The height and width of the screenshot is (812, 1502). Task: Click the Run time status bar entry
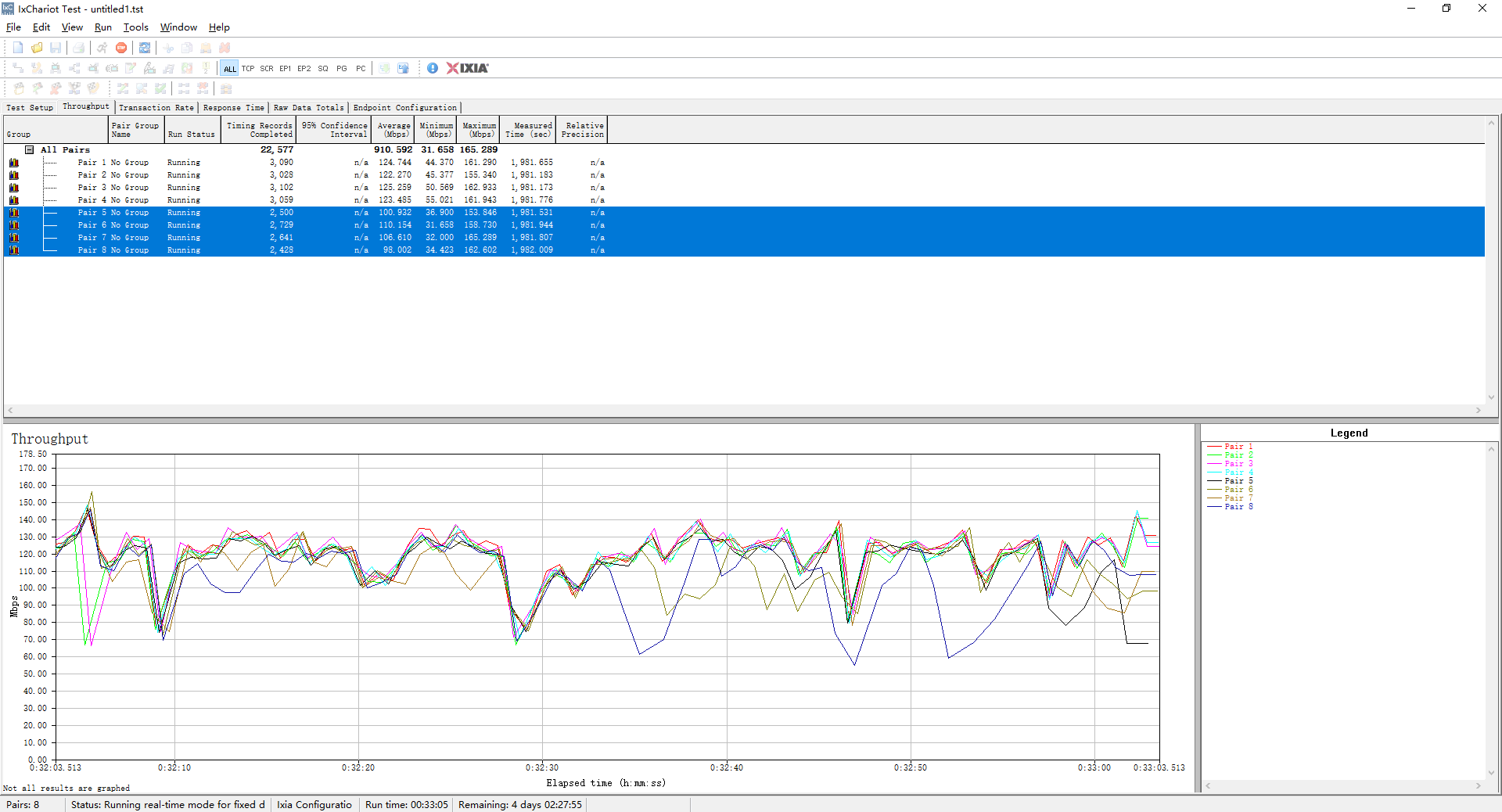click(406, 805)
